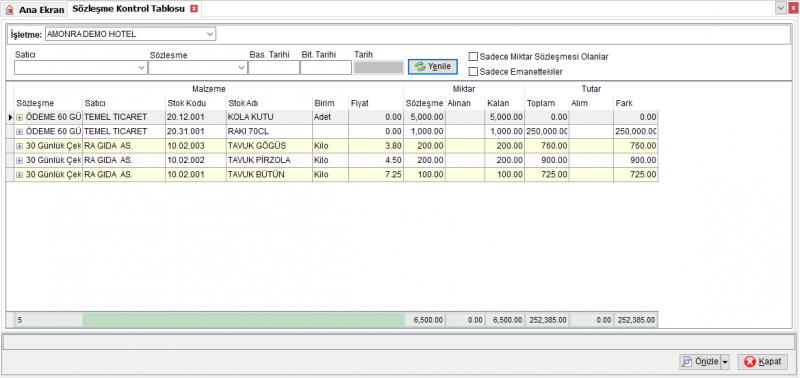The width and height of the screenshot is (800, 378).
Task: Click the home icon on Ana Ekran tab
Action: pyautogui.click(x=9, y=10)
